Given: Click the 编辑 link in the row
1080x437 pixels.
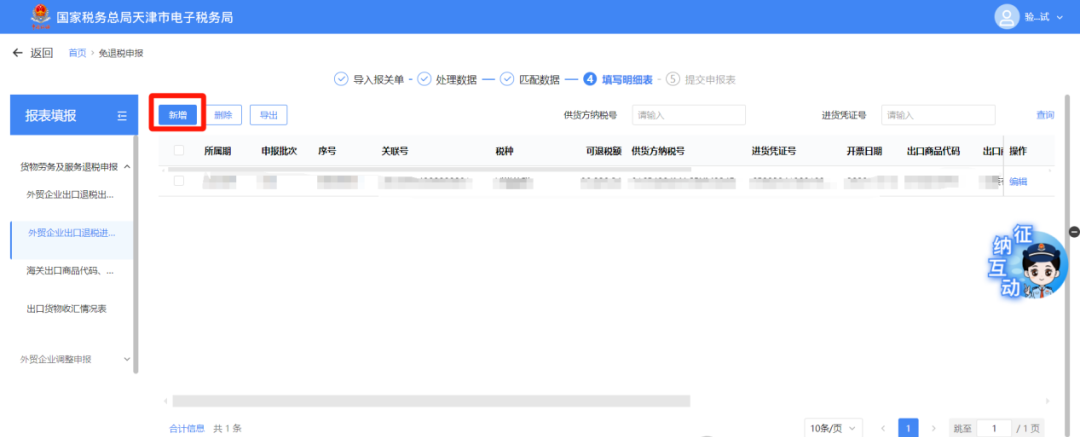Looking at the screenshot, I should (x=1018, y=181).
